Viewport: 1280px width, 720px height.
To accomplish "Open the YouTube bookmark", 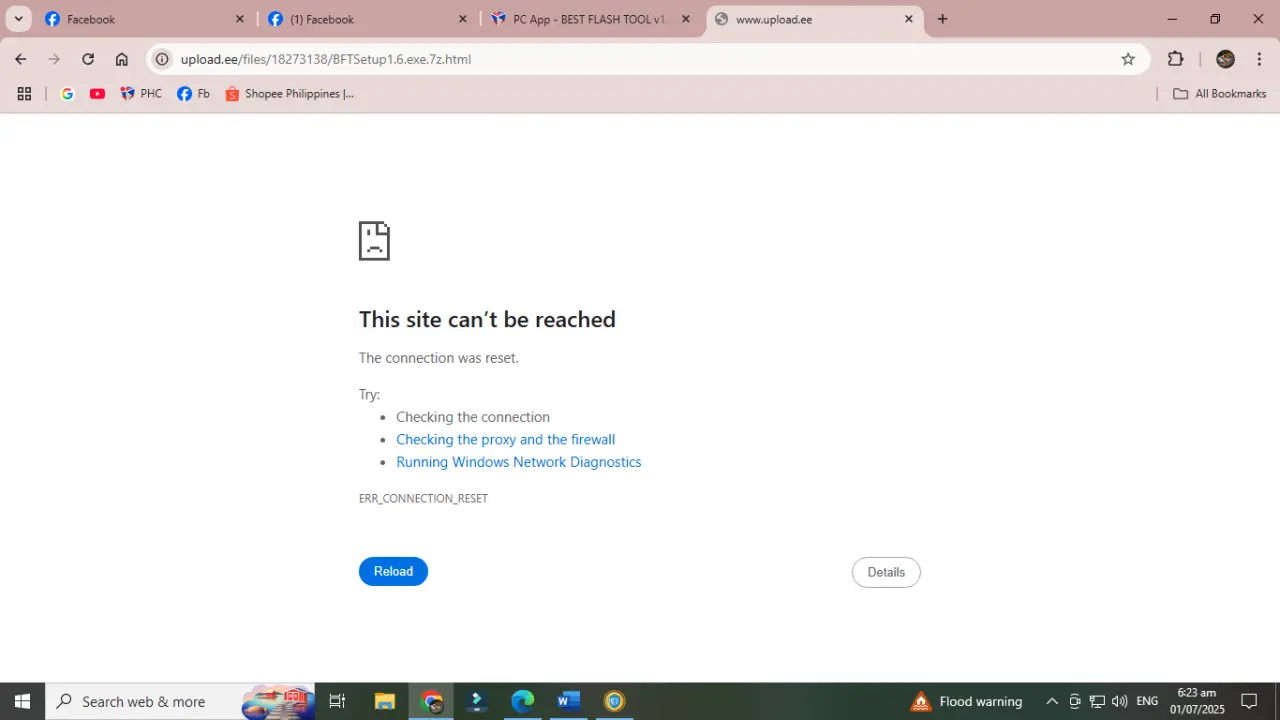I will [97, 94].
